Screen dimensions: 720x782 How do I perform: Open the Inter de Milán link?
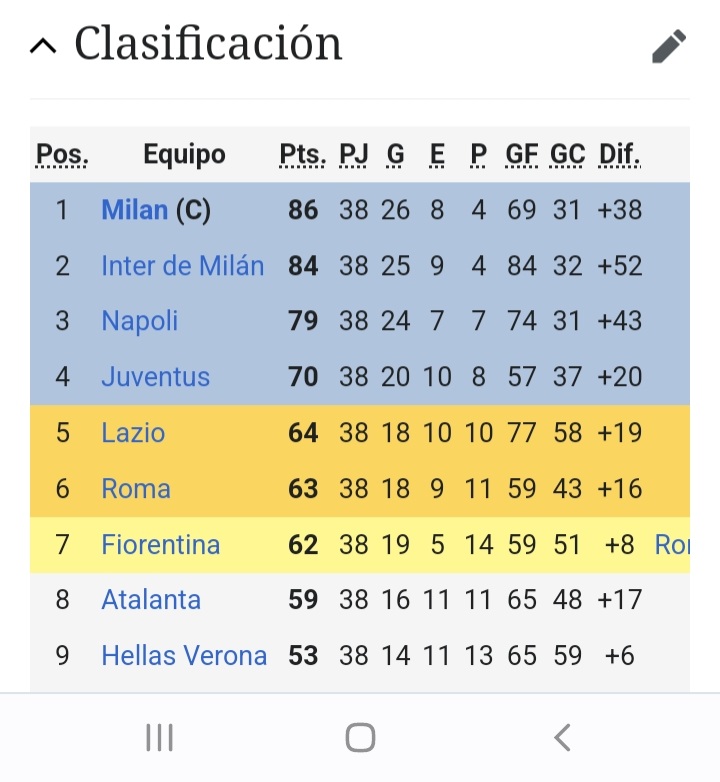click(182, 265)
